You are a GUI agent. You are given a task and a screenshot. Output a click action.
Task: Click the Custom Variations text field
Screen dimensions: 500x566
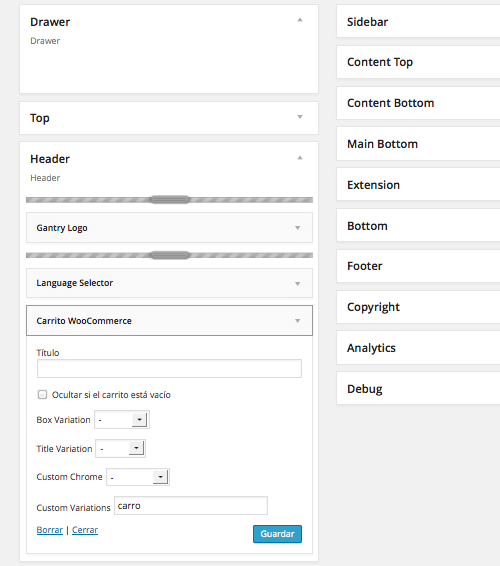[191, 506]
